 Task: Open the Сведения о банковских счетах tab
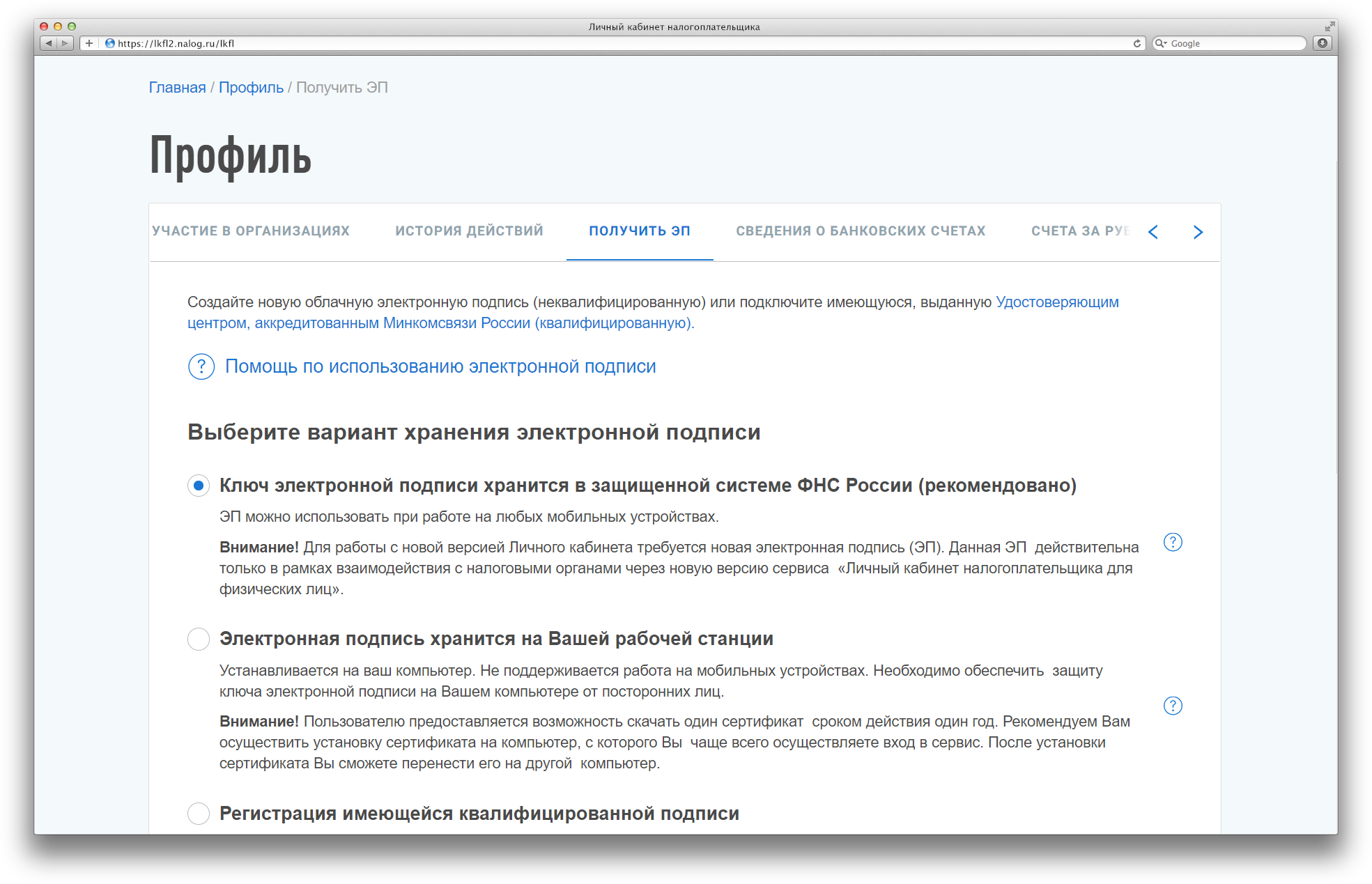pos(861,231)
